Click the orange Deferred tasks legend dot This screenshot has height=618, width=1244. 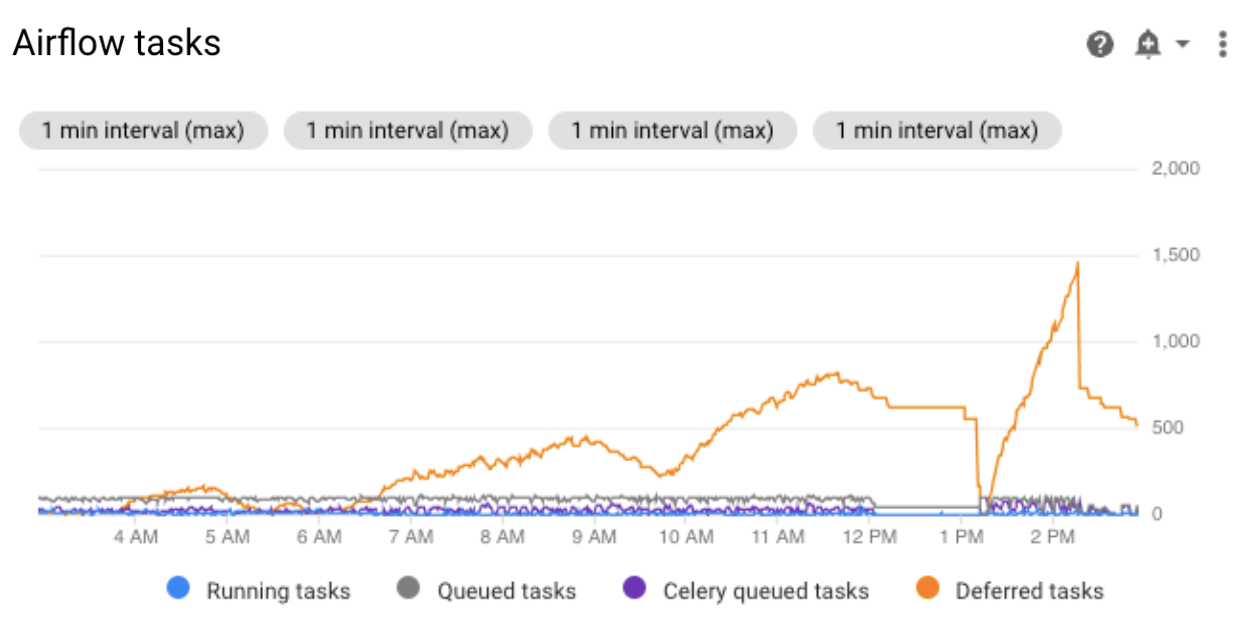point(927,590)
